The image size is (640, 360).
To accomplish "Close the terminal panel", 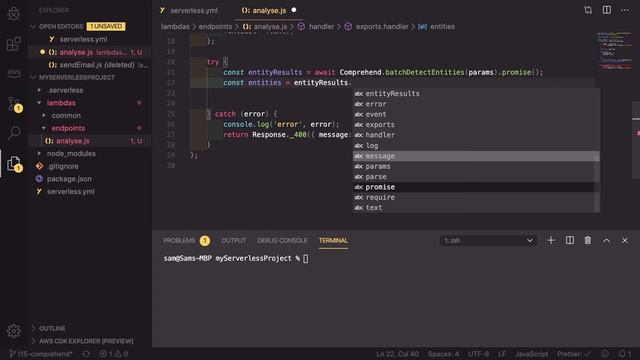I will click(624, 241).
